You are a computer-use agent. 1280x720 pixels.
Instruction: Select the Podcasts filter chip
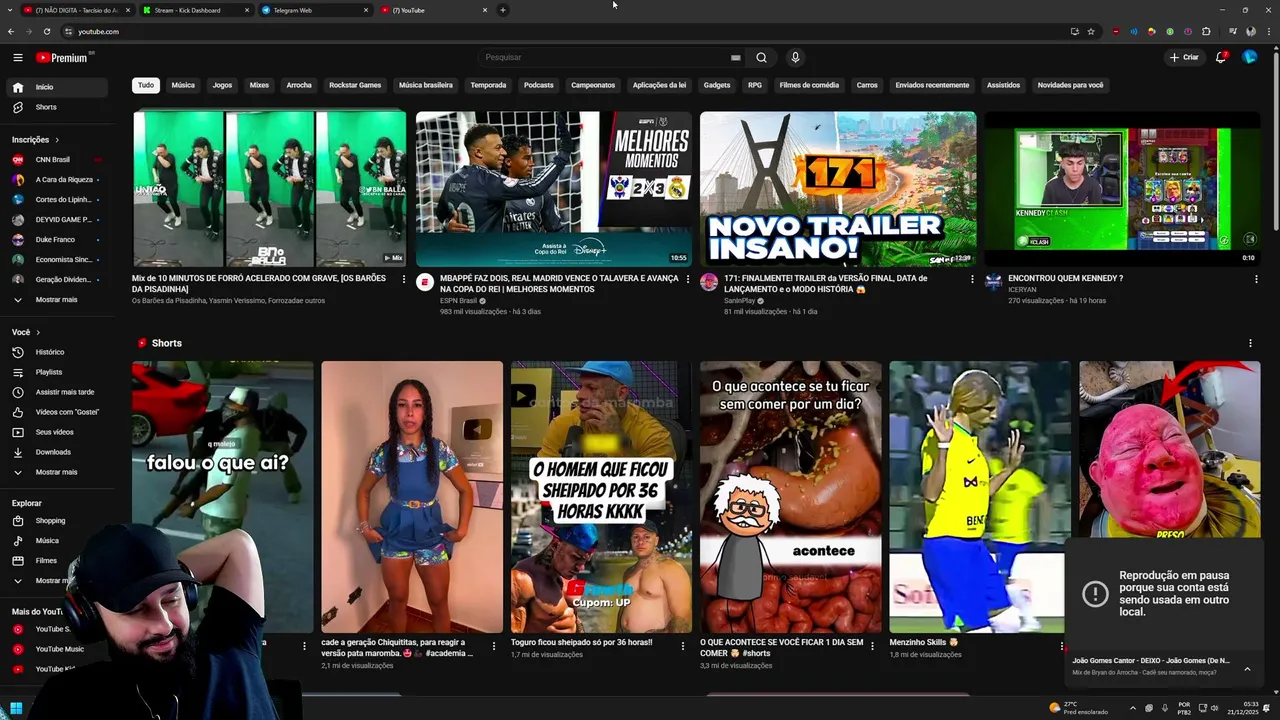(x=538, y=85)
